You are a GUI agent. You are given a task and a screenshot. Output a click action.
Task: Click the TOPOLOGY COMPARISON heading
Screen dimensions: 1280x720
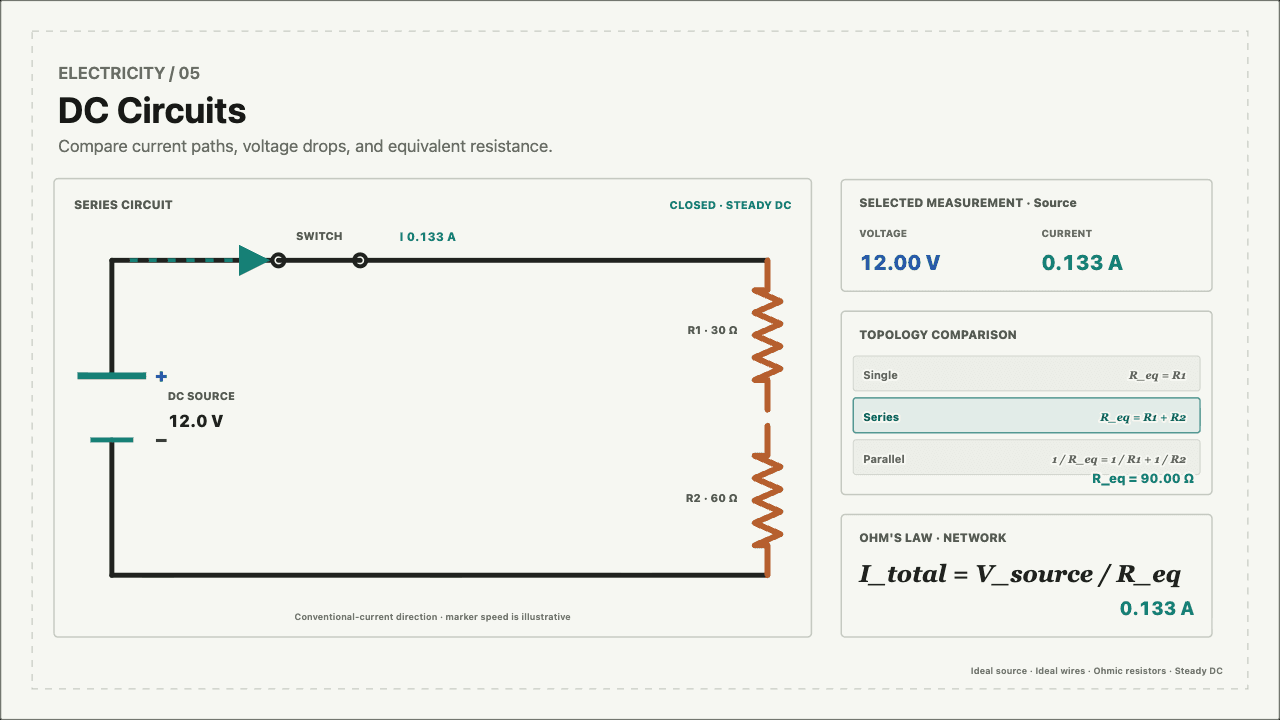click(938, 335)
